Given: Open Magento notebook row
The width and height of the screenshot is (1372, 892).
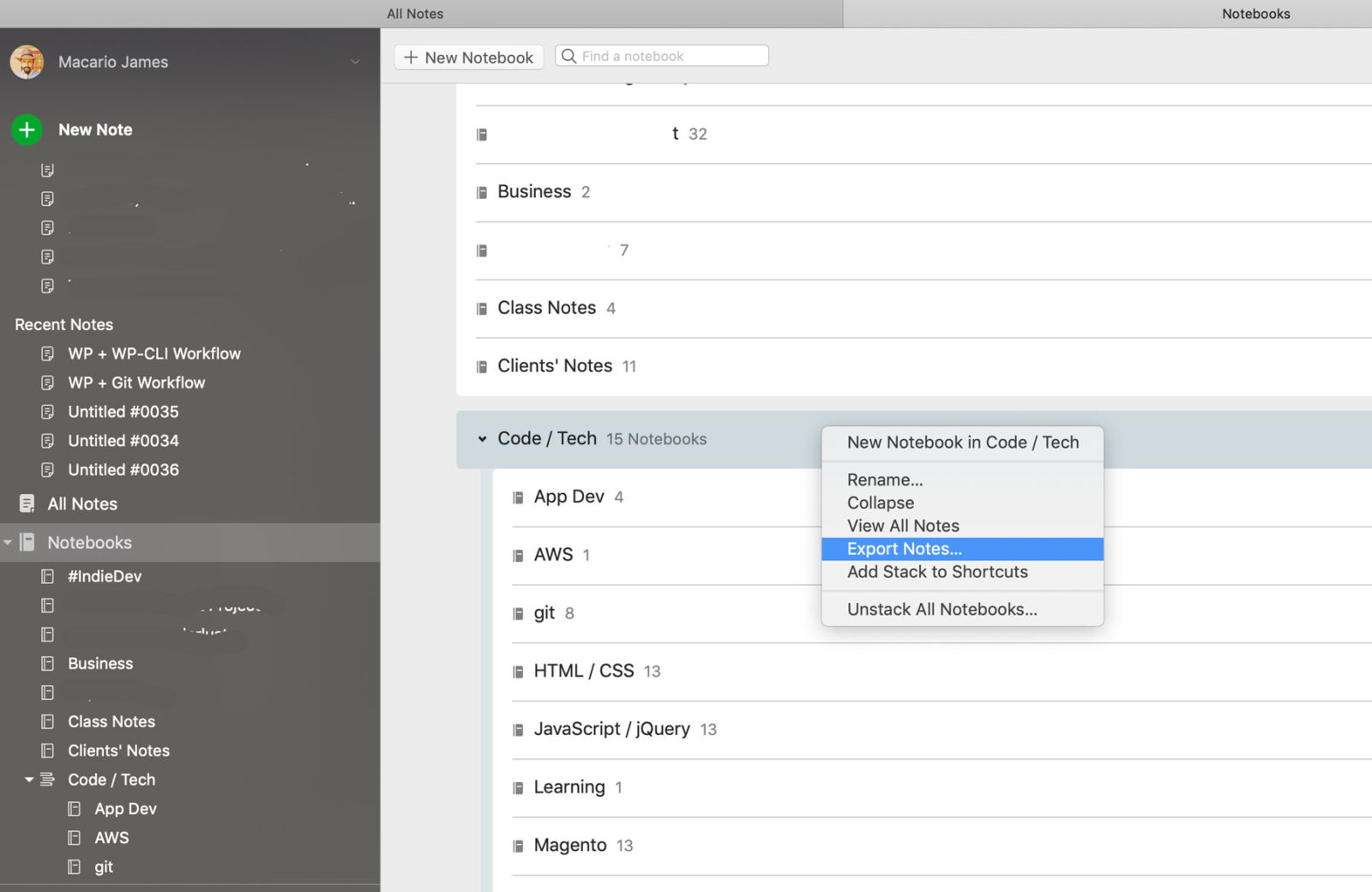Looking at the screenshot, I should 942,846.
